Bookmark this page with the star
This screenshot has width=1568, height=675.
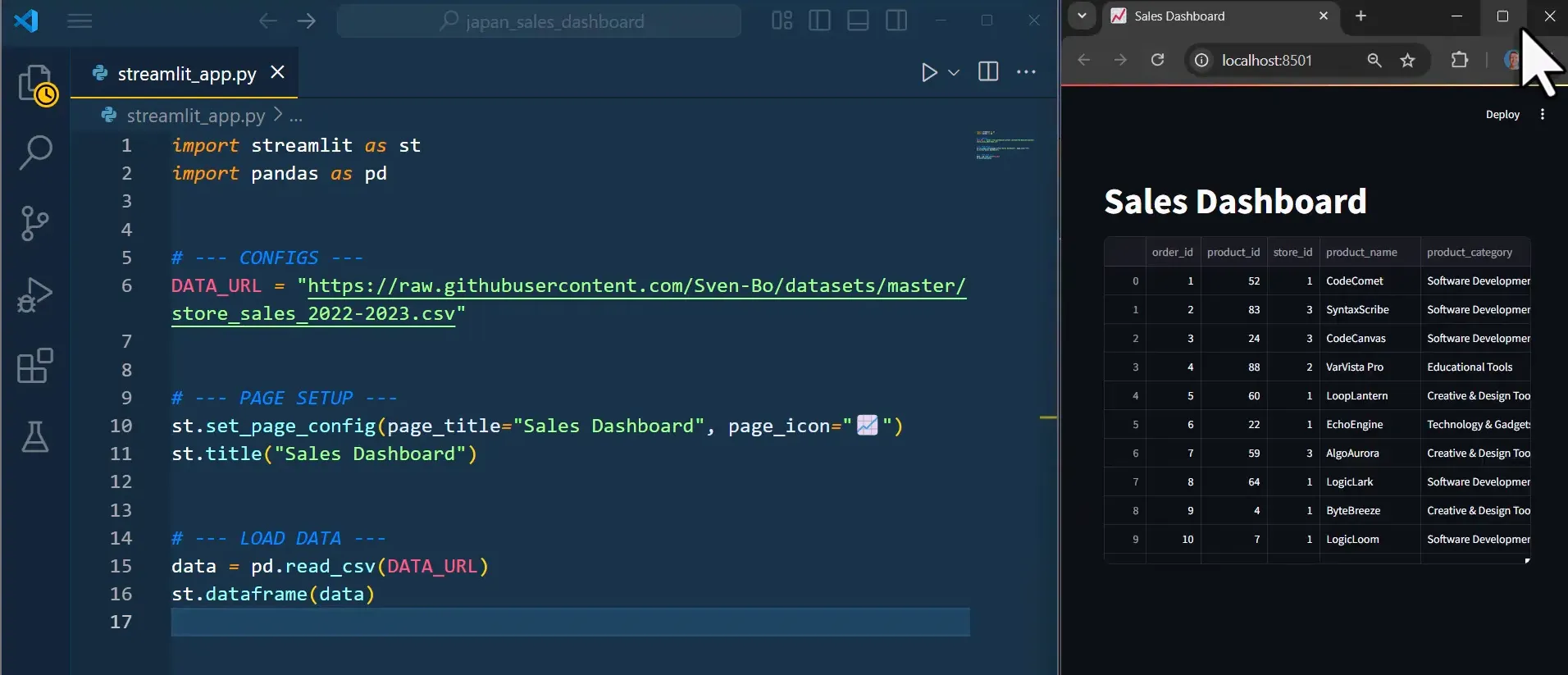pyautogui.click(x=1407, y=60)
